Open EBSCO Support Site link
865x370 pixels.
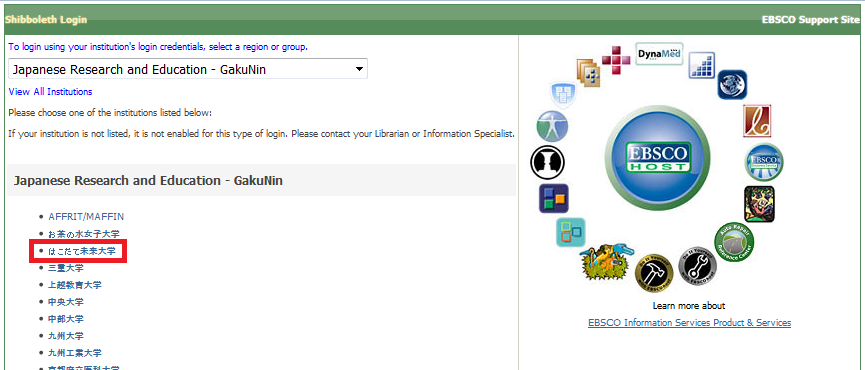click(x=810, y=19)
